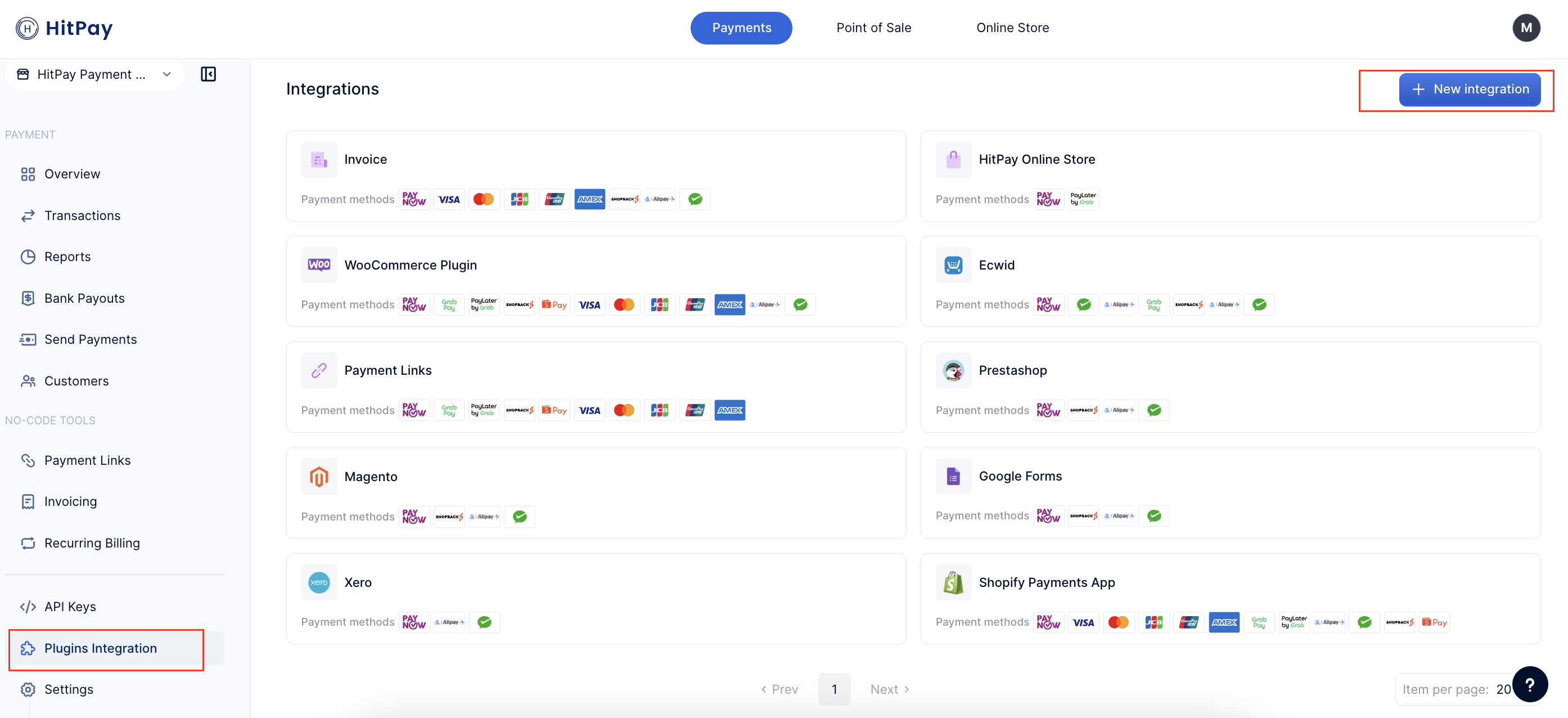The width and height of the screenshot is (1568, 718).
Task: Click the AMEX icon in the Invoice card
Action: [x=589, y=199]
